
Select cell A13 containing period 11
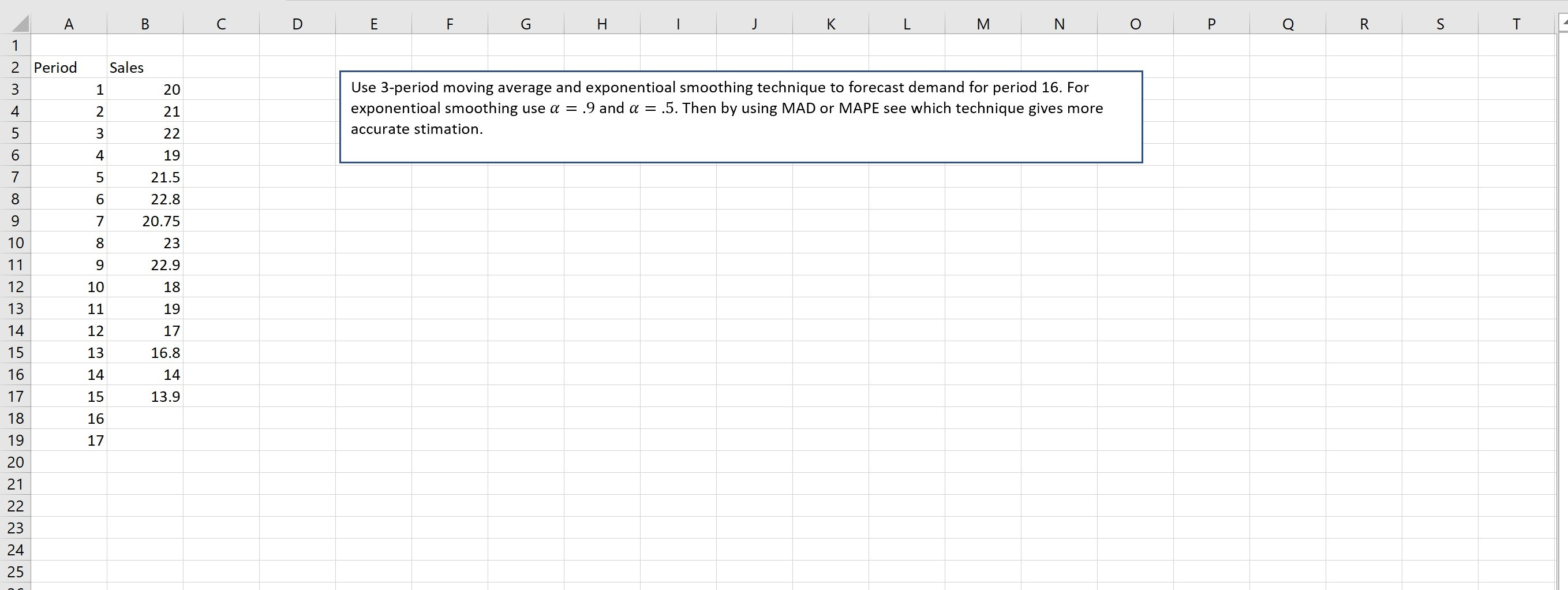[69, 308]
